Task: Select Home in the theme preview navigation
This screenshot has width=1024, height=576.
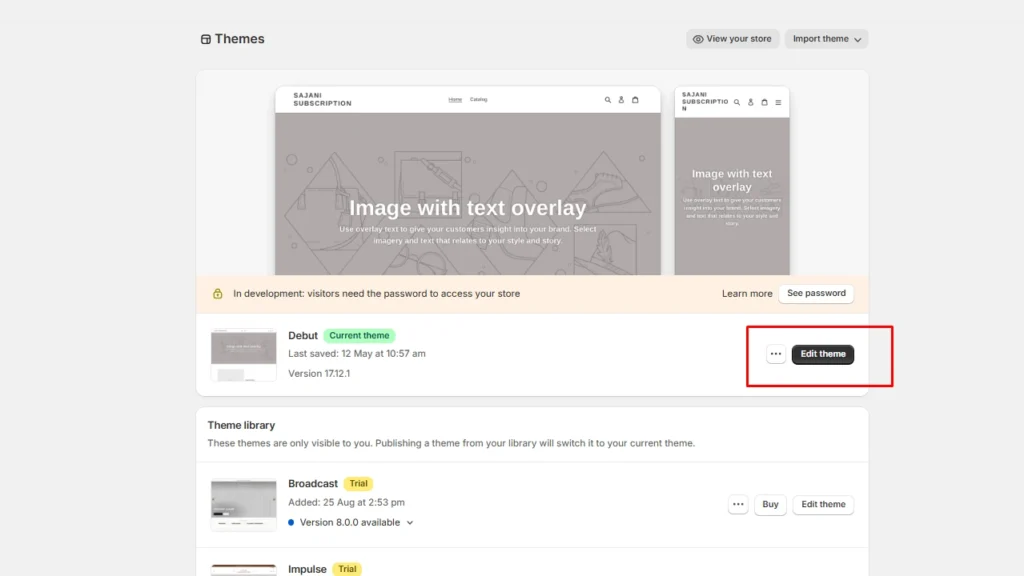Action: [455, 100]
